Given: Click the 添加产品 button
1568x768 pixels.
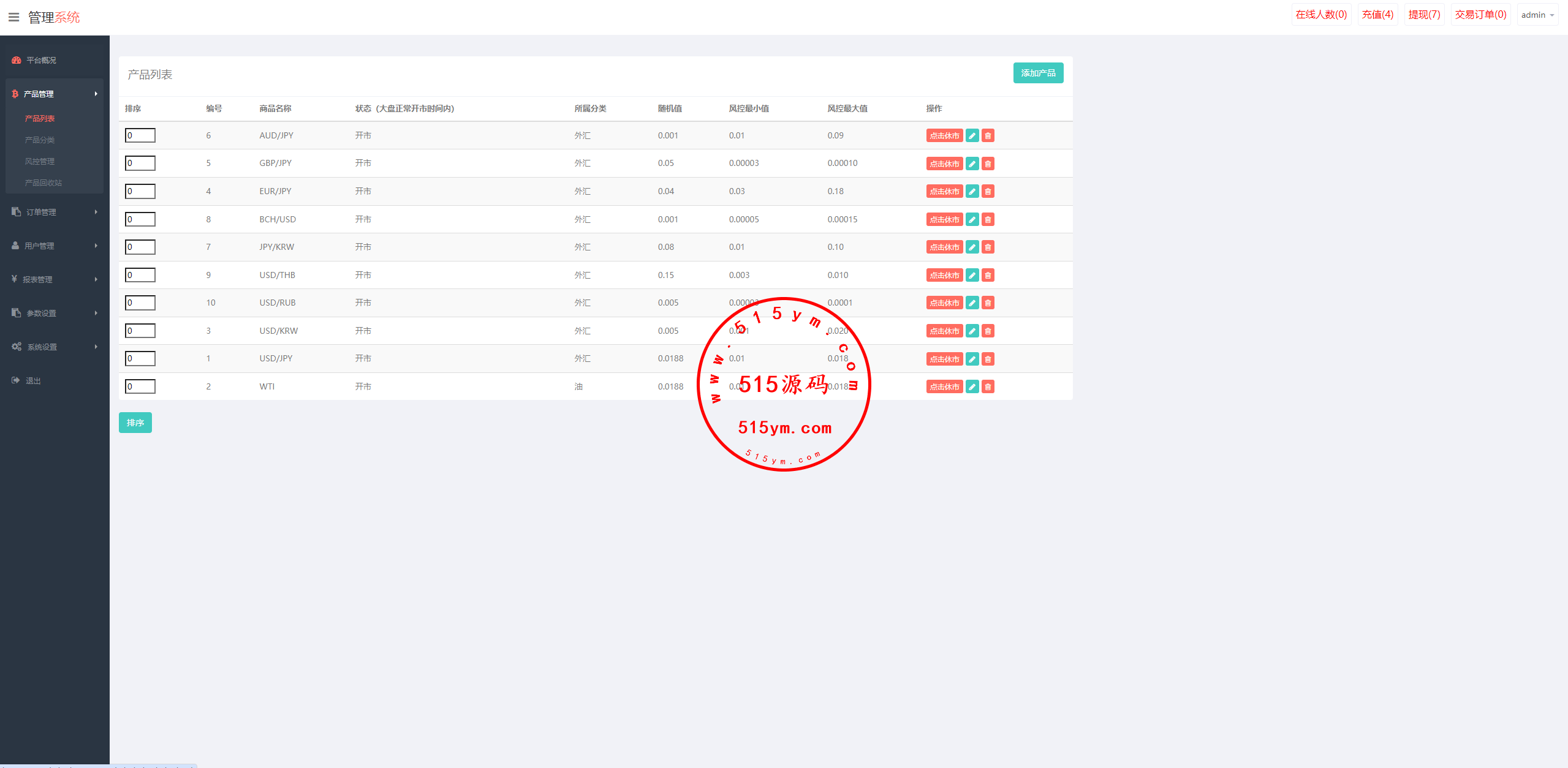Looking at the screenshot, I should 1038,73.
